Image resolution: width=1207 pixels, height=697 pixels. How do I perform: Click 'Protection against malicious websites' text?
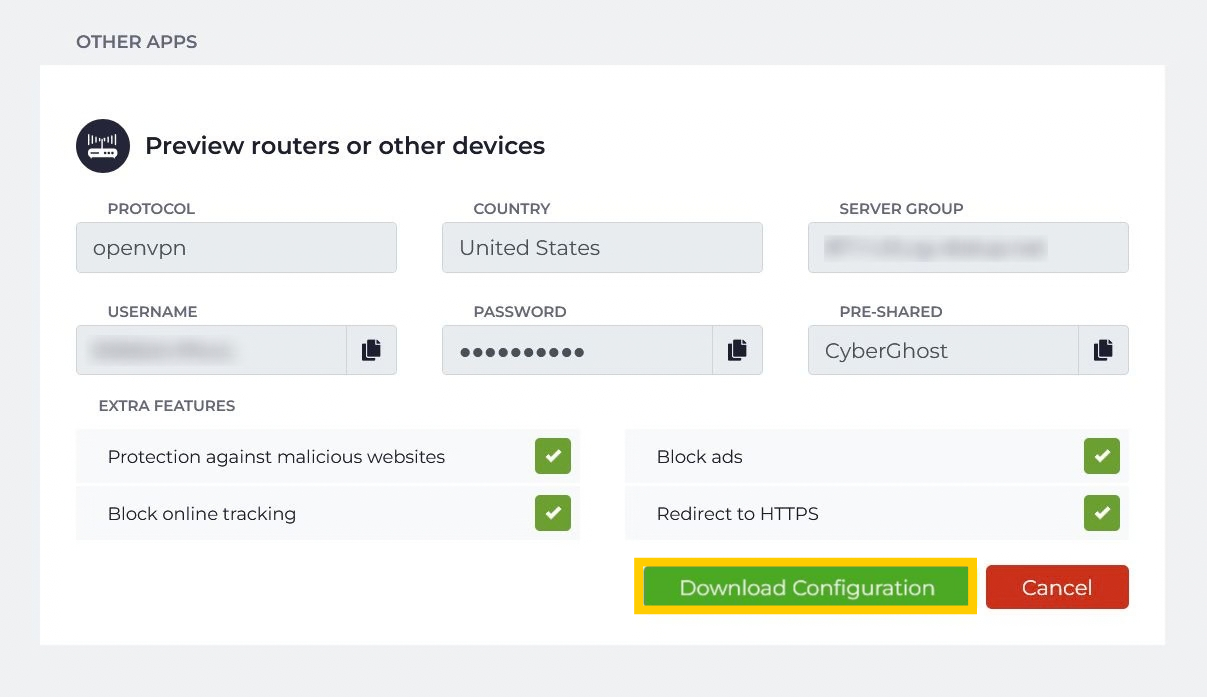point(276,457)
